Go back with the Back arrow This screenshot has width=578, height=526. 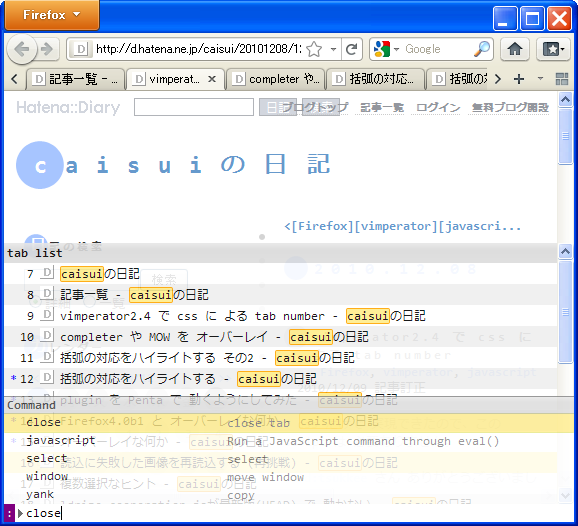click(x=22, y=49)
